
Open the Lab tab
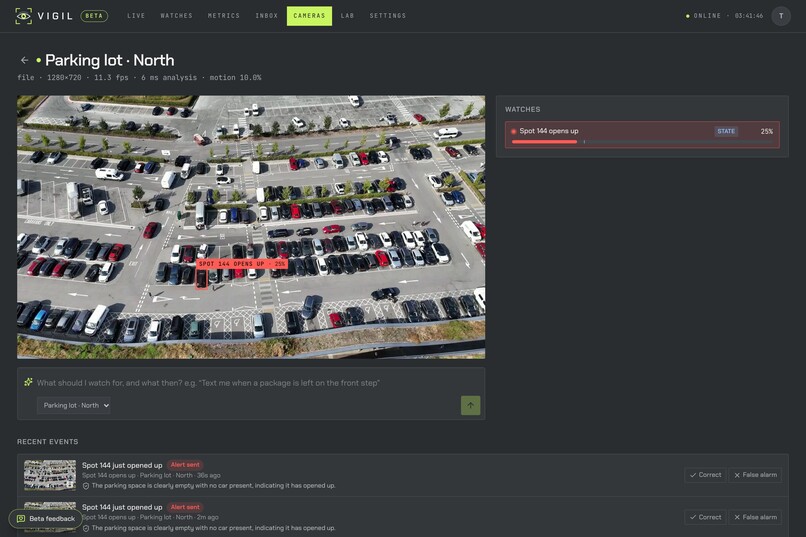click(x=347, y=16)
